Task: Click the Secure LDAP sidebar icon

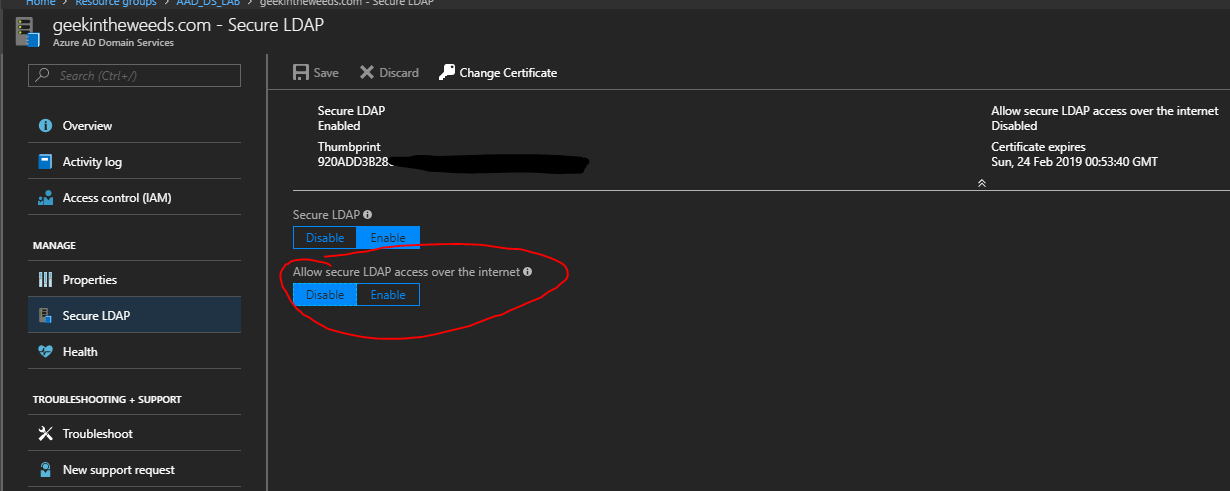Action: click(x=45, y=316)
